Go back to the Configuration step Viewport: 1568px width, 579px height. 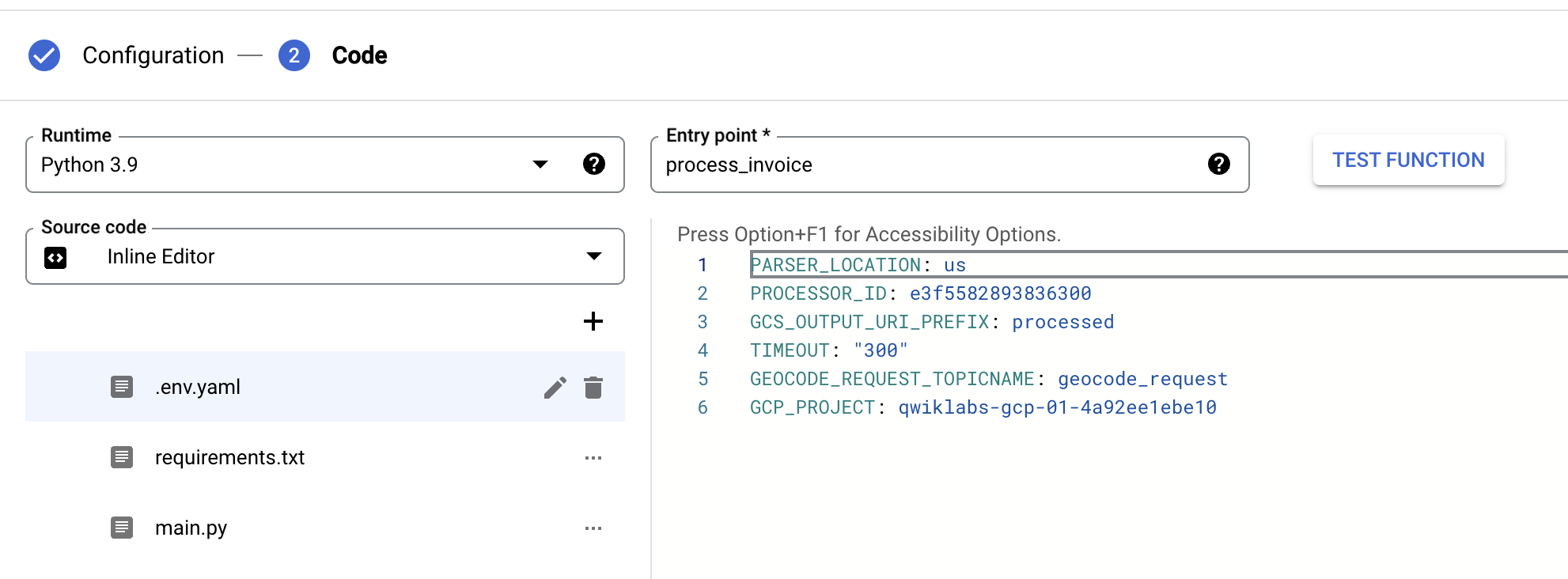(x=153, y=55)
